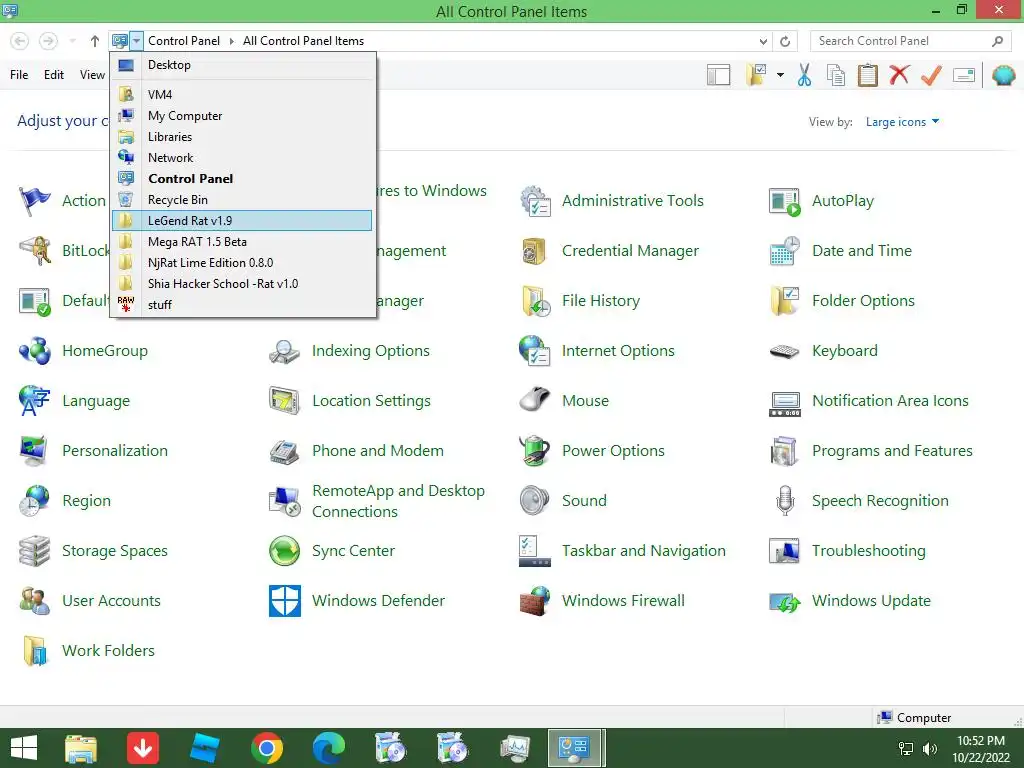Click the Cut scissors toolbar icon
1024x768 pixels.
804,75
